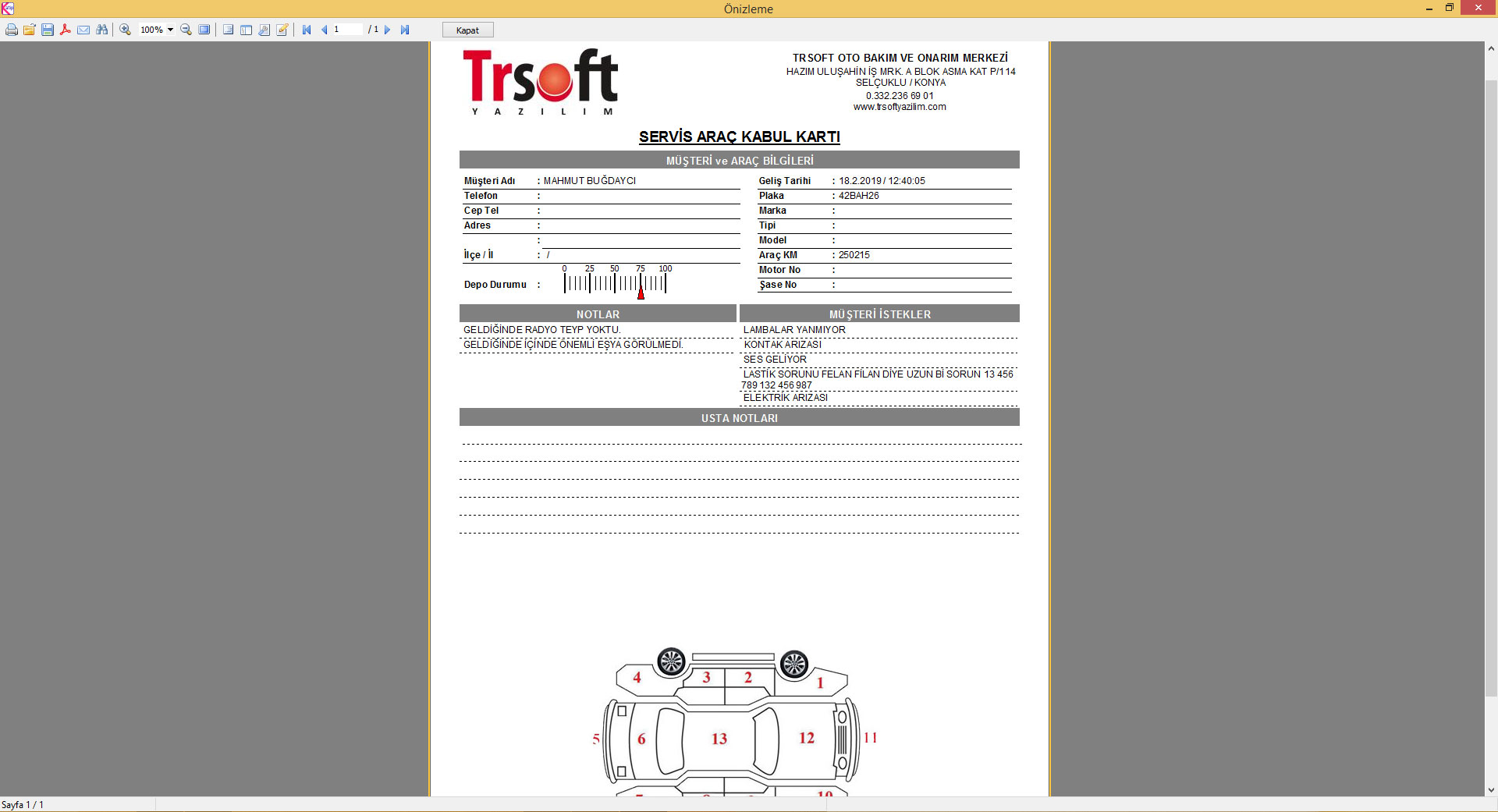Click the LASTİK SORUNU FELAN FİLAN request line

878,380
